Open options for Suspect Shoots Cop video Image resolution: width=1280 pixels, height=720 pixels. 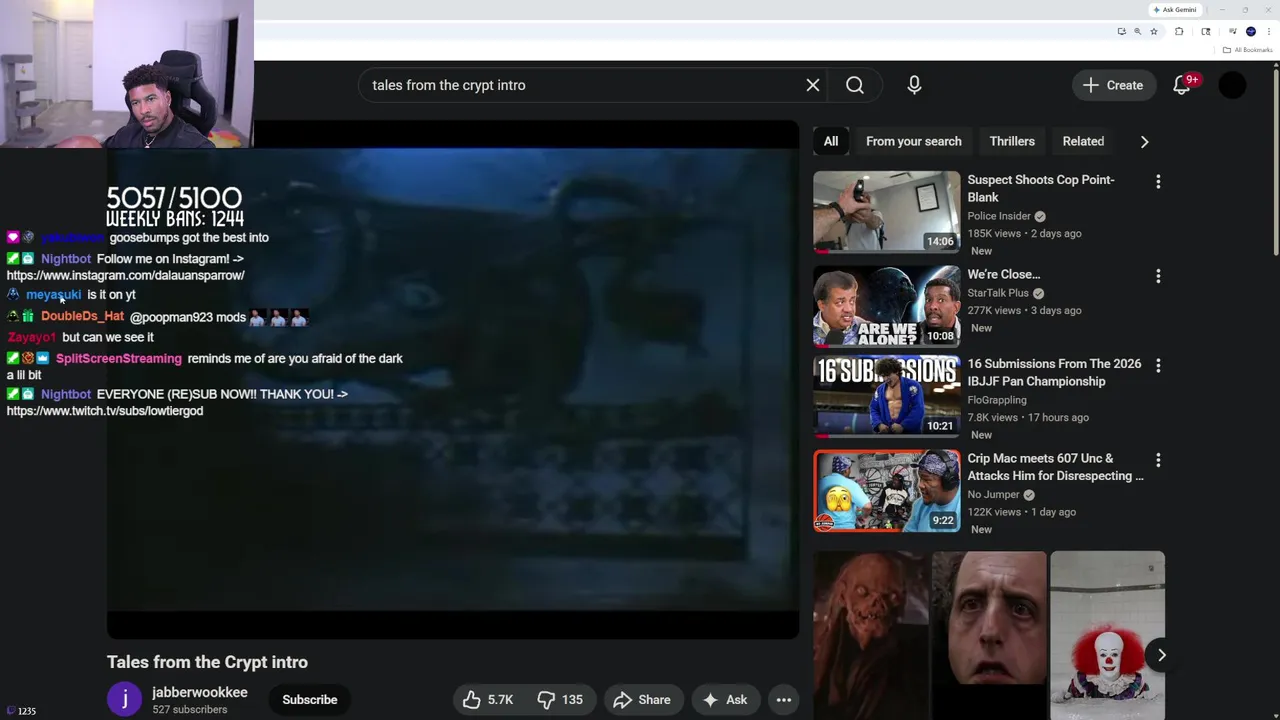(x=1158, y=182)
